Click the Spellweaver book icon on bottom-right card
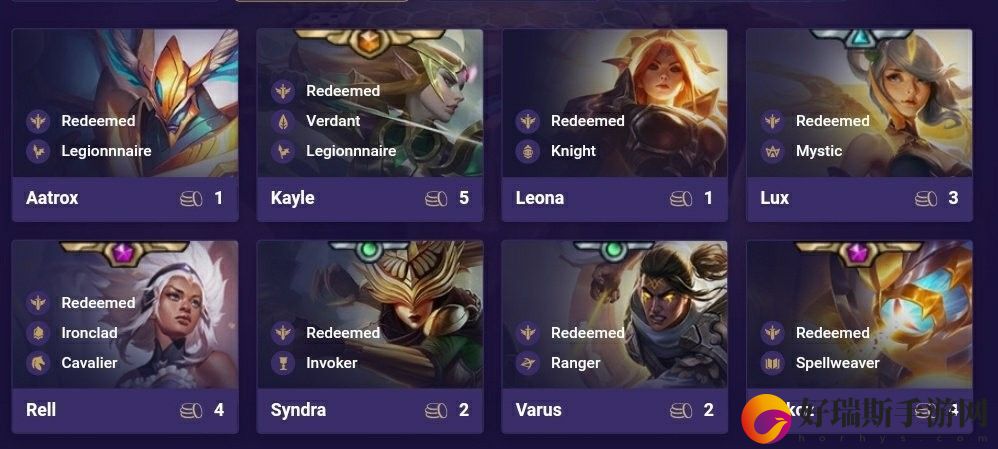 [773, 363]
